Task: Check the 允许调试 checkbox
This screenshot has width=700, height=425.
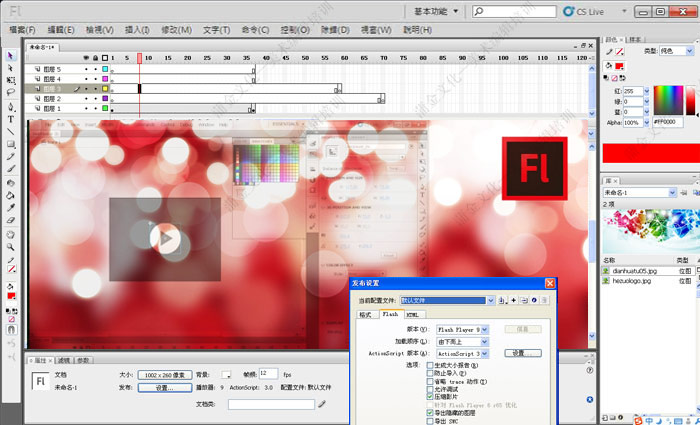Action: 430,389
